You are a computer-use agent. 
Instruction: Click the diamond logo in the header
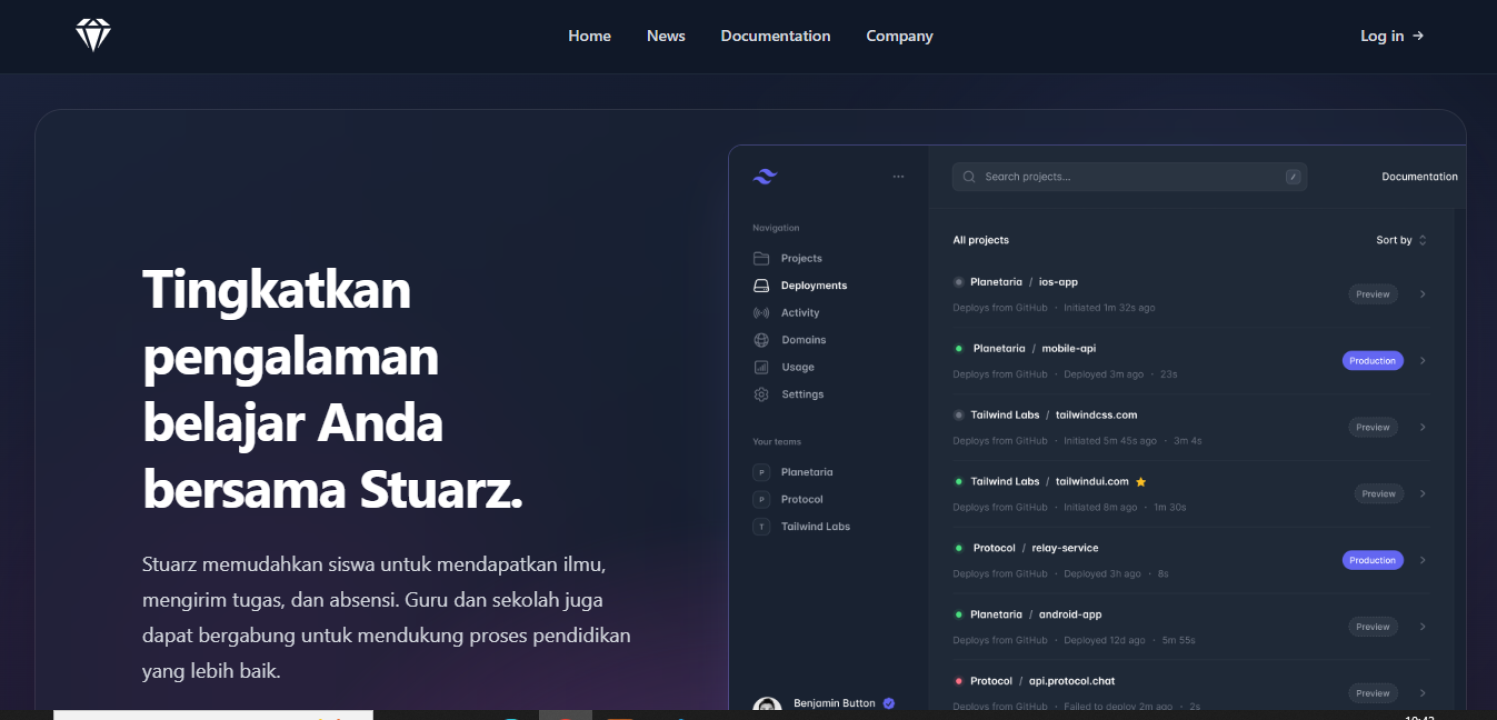click(93, 36)
